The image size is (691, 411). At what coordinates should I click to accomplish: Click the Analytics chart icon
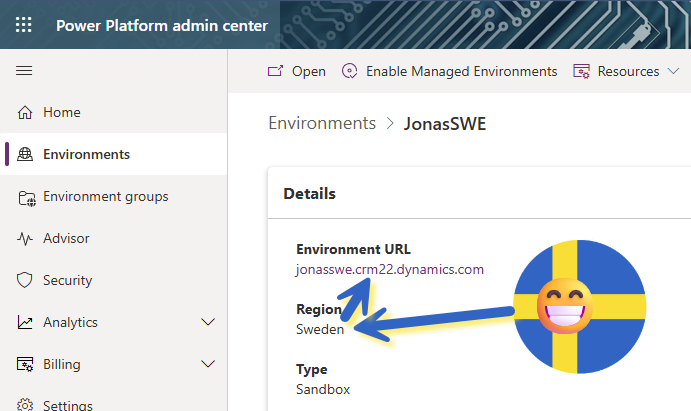pos(25,322)
